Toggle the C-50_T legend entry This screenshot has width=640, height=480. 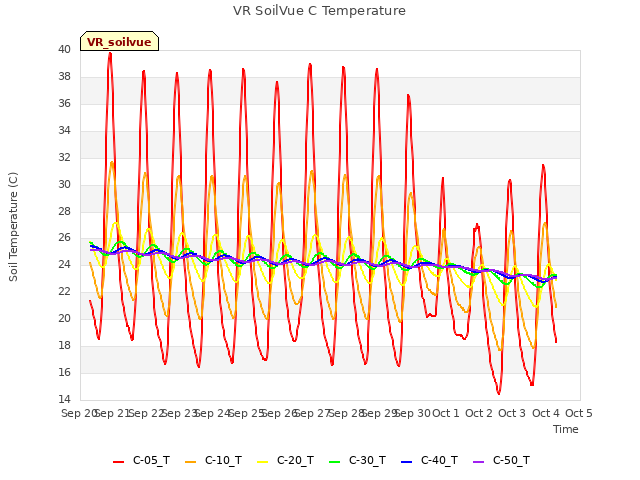click(x=501, y=460)
